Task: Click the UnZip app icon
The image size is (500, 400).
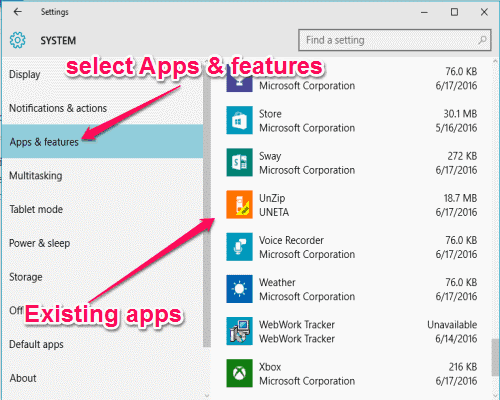Action: coord(239,204)
